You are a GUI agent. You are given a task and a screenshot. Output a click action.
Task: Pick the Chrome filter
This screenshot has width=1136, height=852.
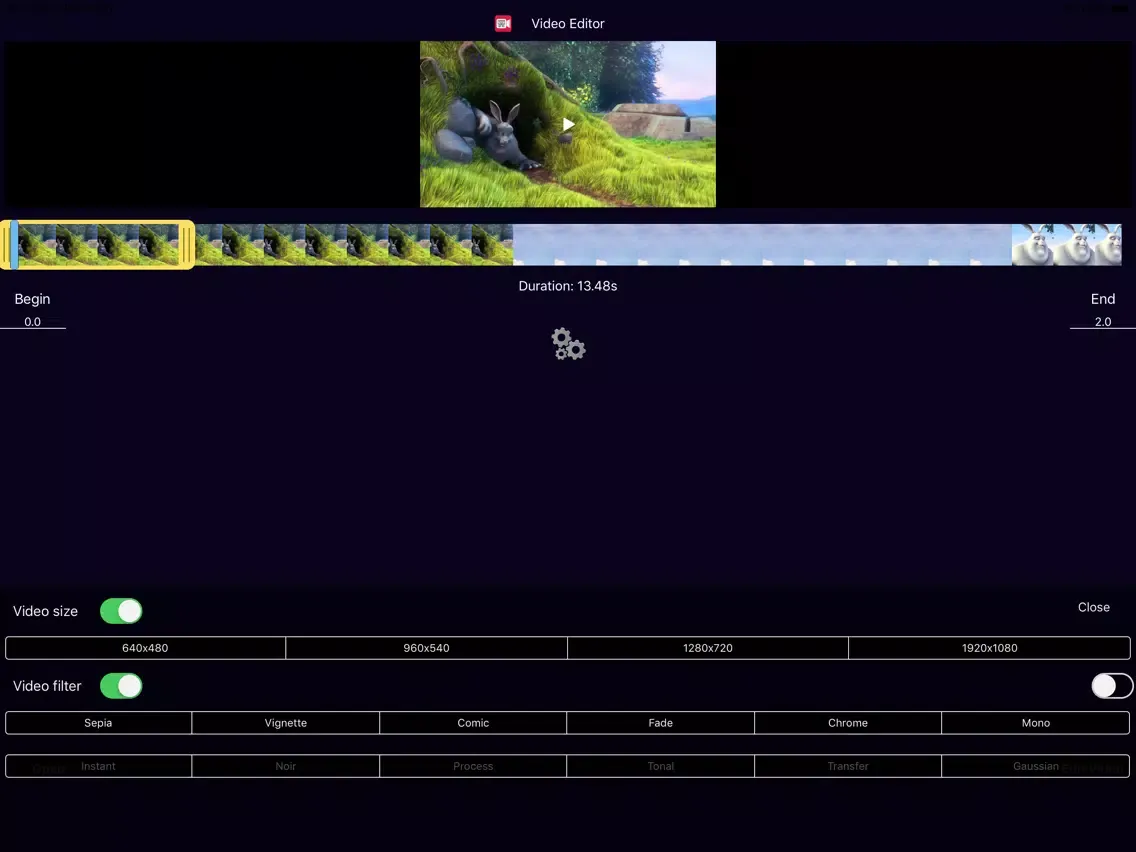point(848,722)
